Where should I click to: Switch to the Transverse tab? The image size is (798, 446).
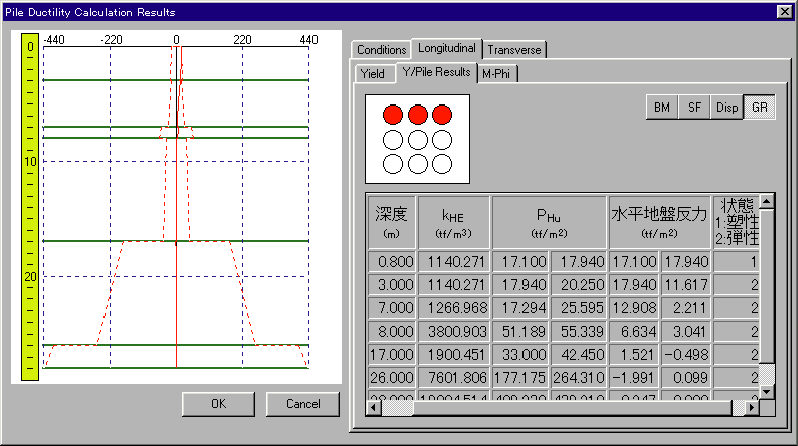pyautogui.click(x=514, y=50)
